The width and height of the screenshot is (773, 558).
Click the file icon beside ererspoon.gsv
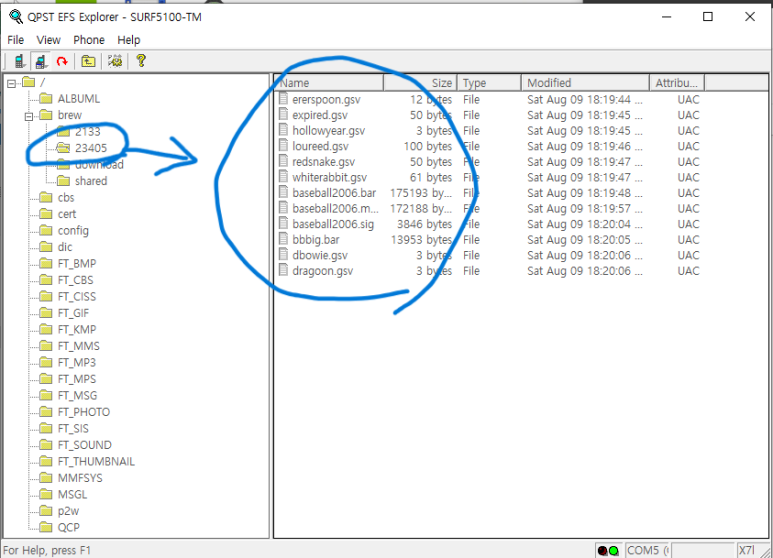(283, 99)
